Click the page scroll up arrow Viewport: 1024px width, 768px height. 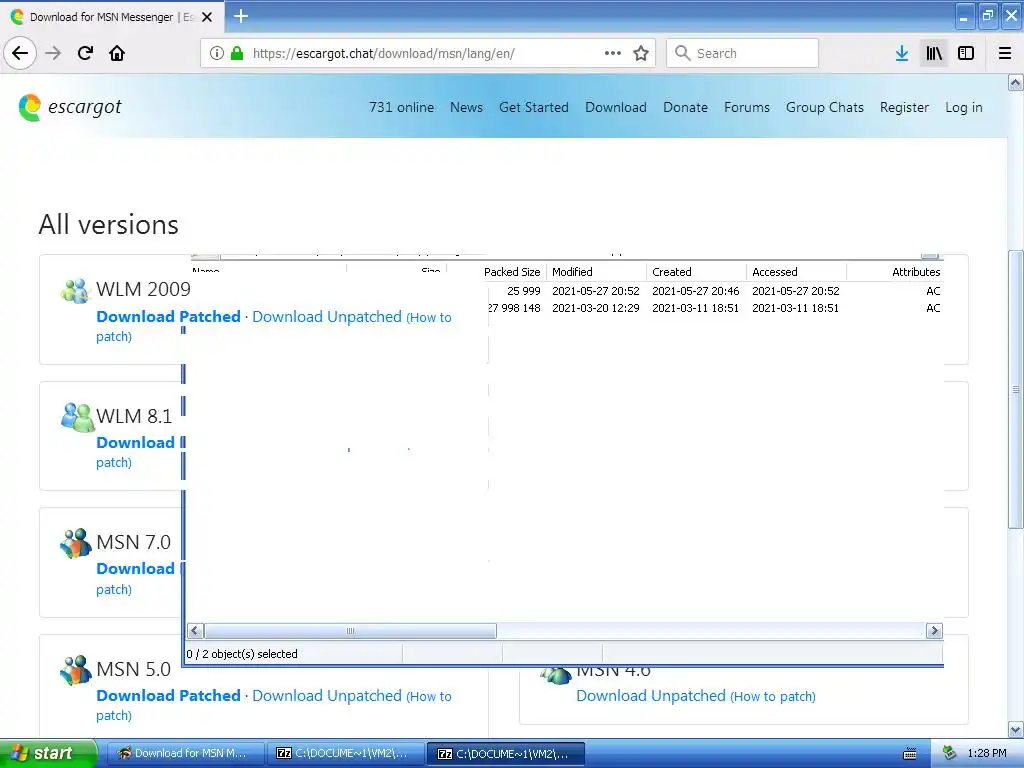(x=1016, y=82)
